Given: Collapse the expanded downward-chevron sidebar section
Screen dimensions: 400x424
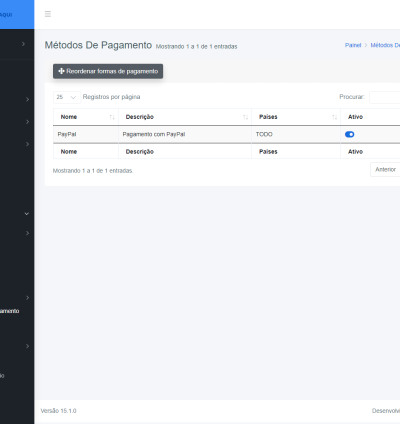Looking at the screenshot, I should (27, 214).
